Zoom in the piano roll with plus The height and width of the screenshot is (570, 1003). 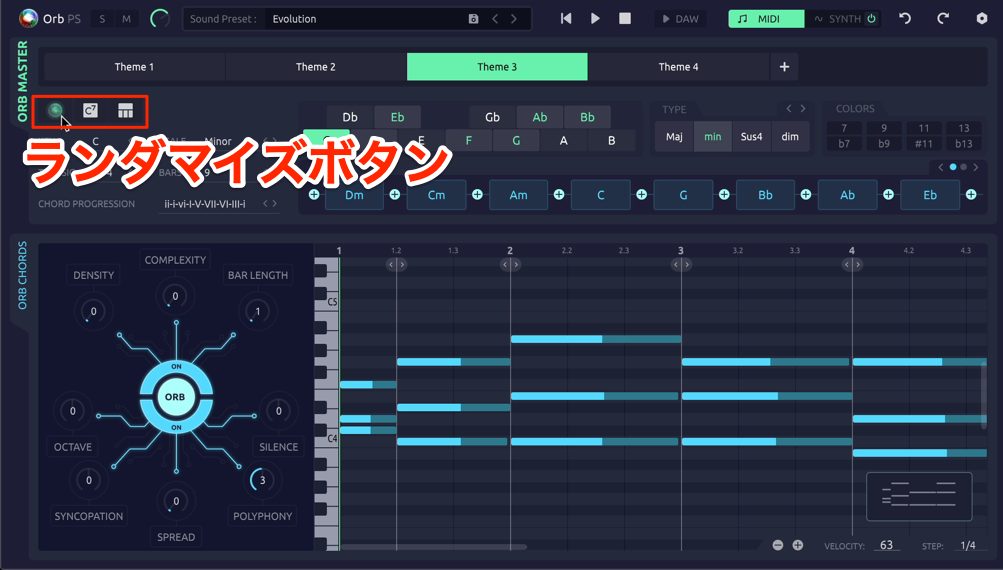click(798, 545)
